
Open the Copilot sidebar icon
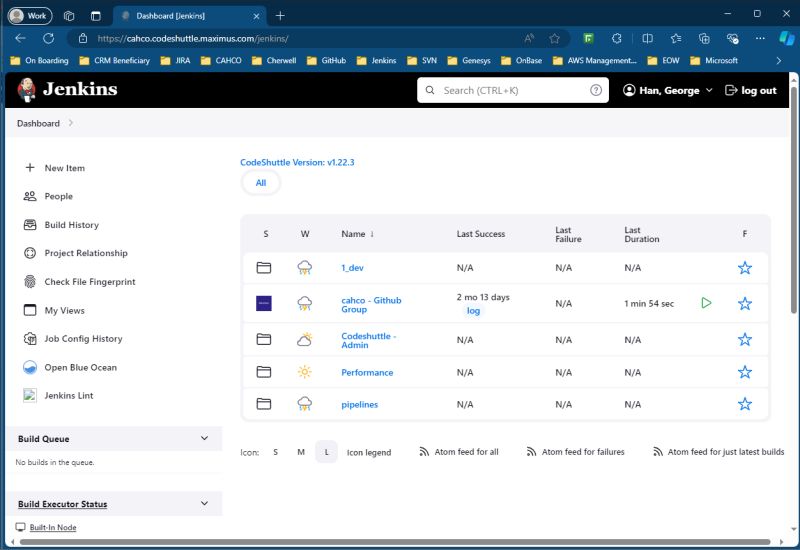tap(787, 38)
